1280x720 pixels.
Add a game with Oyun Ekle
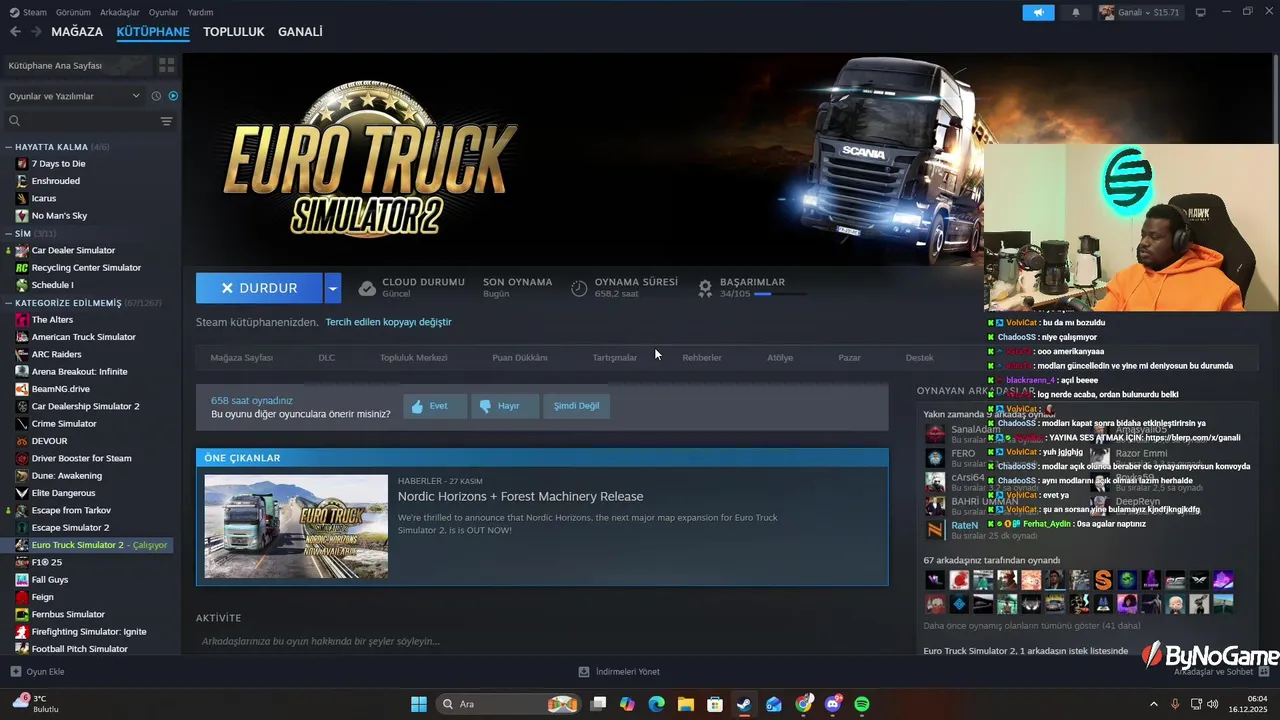[x=37, y=672]
